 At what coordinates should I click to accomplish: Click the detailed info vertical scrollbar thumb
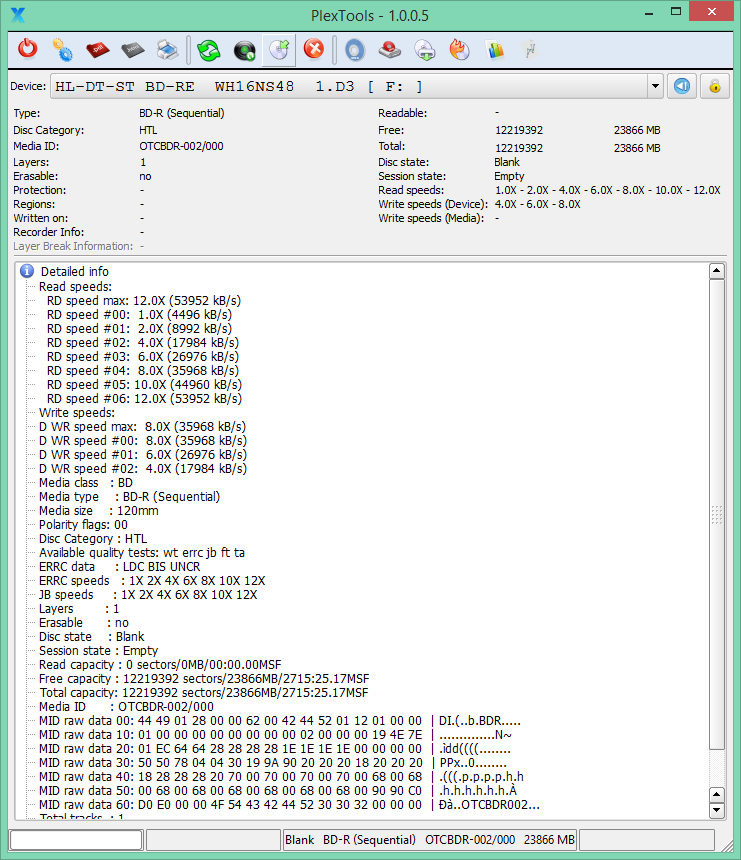click(716, 514)
